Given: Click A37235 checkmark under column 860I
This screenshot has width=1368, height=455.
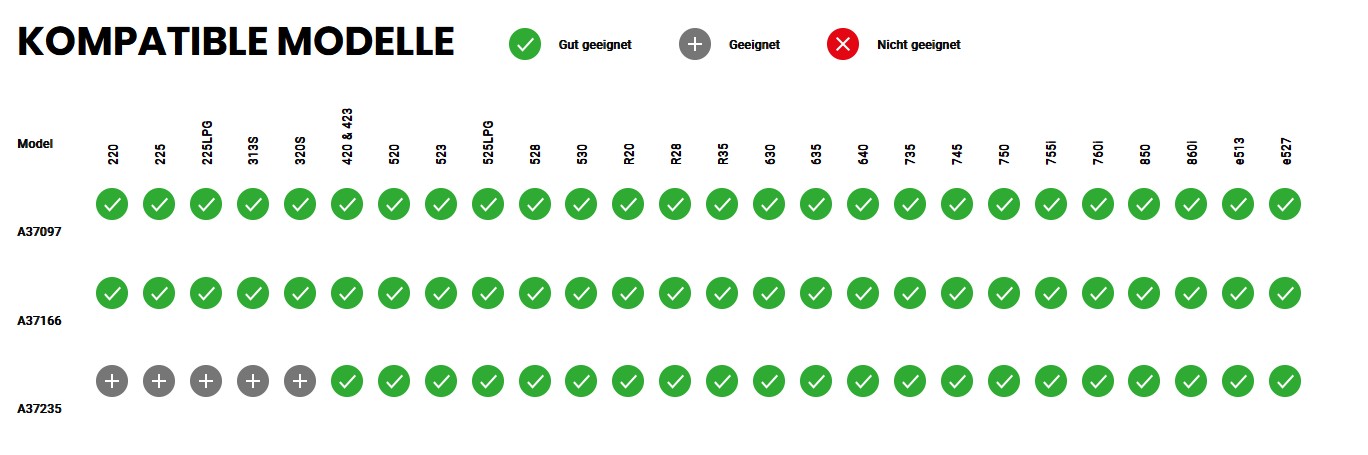Looking at the screenshot, I should point(1191,380).
